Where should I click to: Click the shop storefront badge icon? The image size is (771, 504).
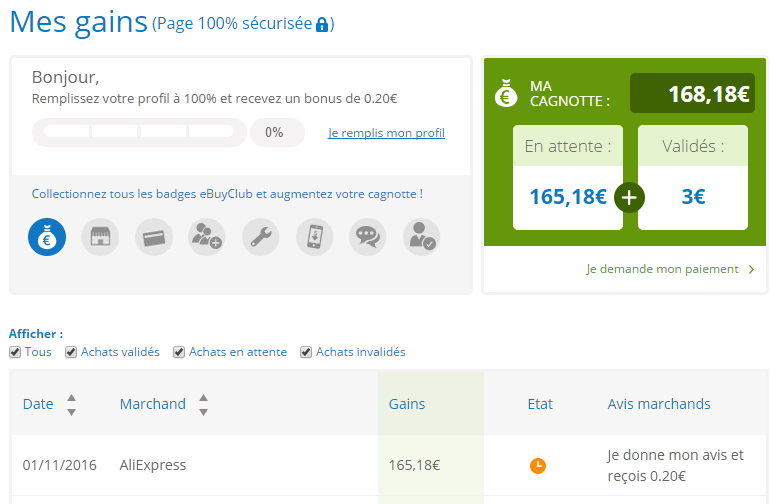[100, 237]
